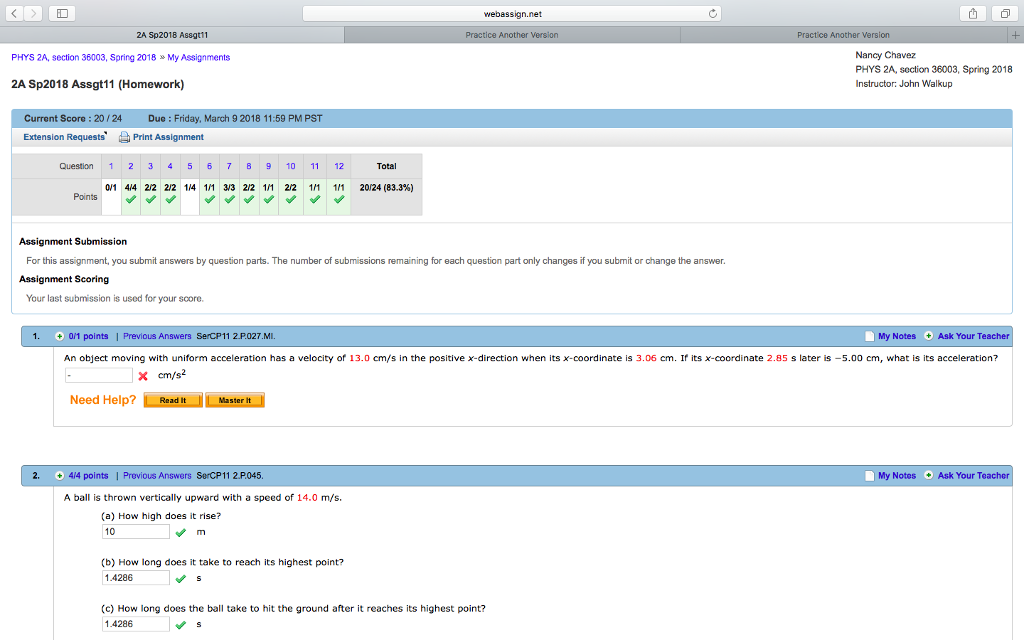Click the Read It help button
This screenshot has width=1024, height=640.
[x=173, y=400]
